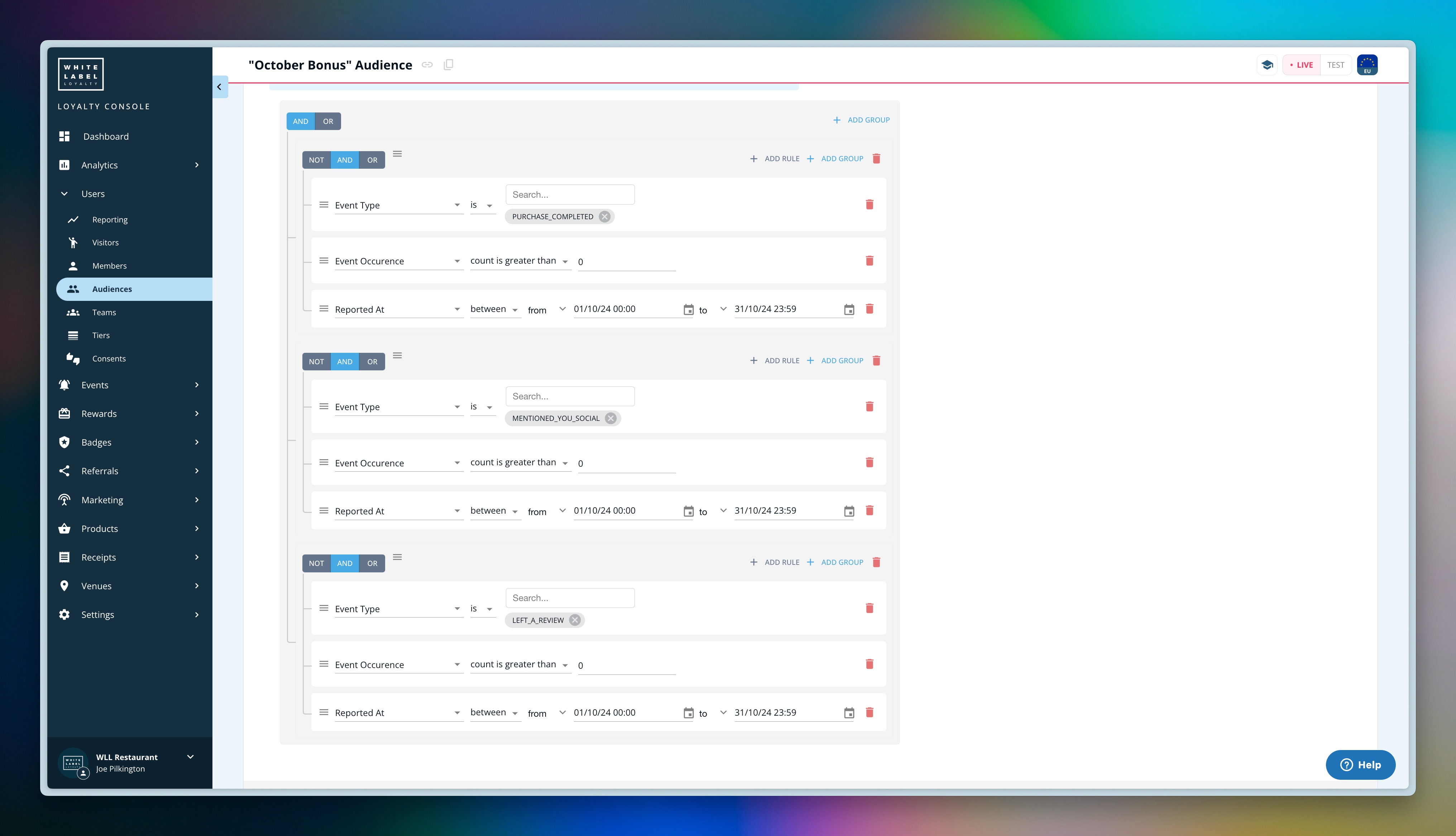Expand the Analytics menu
The width and height of the screenshot is (1456, 836).
point(130,165)
